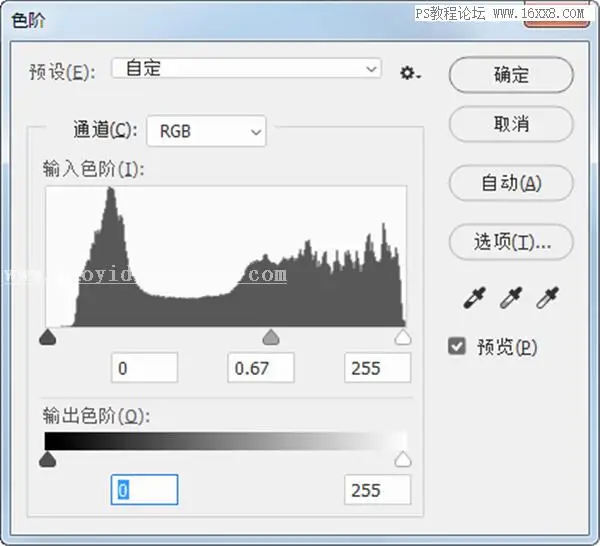Confirm with the 确定 button
The image size is (600, 546).
click(x=511, y=75)
